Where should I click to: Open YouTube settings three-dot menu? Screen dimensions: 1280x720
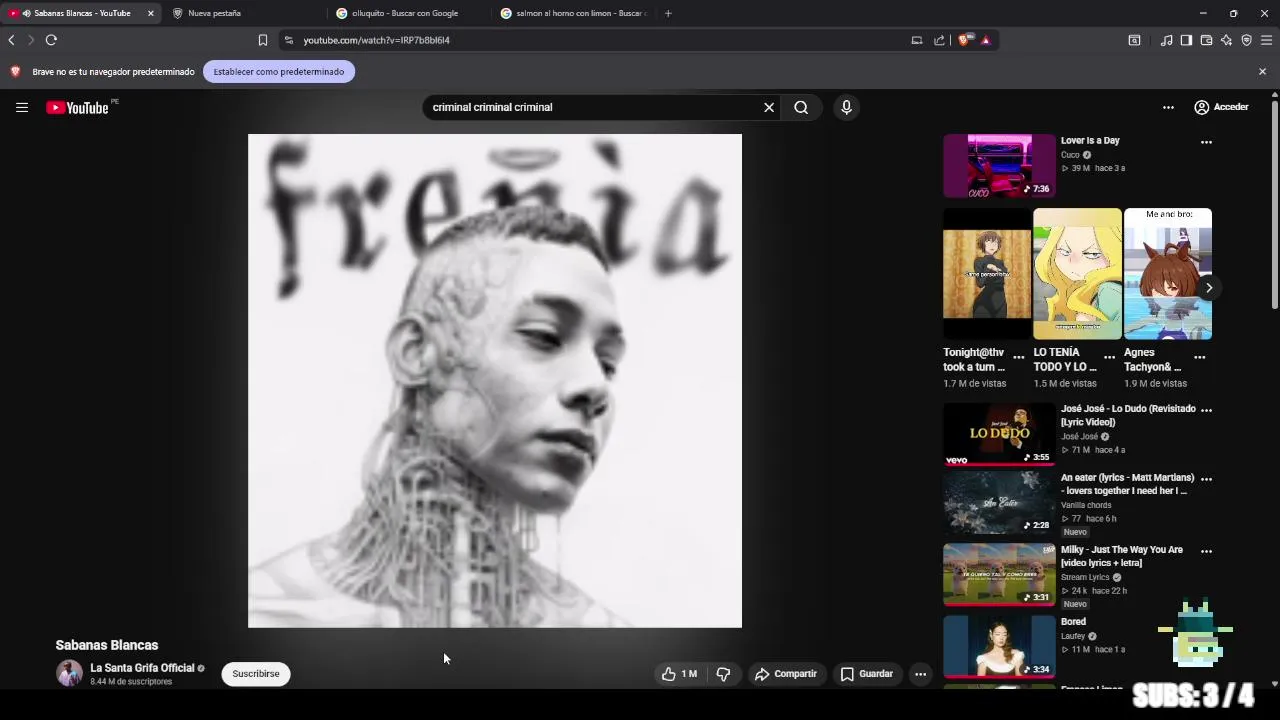click(x=1168, y=107)
